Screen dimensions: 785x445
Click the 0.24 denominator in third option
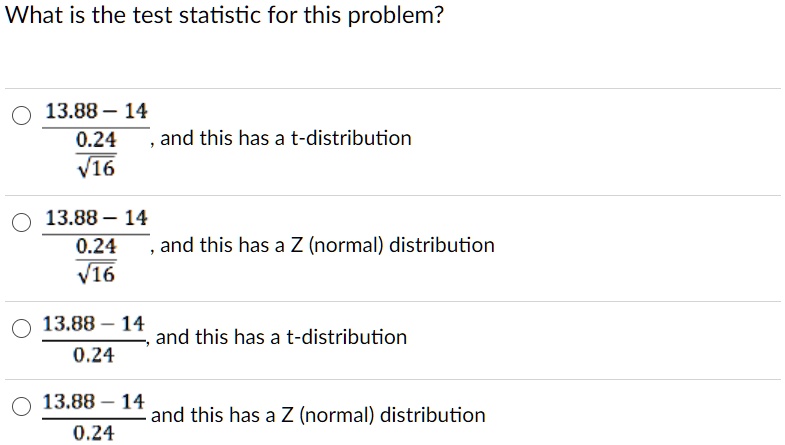click(94, 355)
